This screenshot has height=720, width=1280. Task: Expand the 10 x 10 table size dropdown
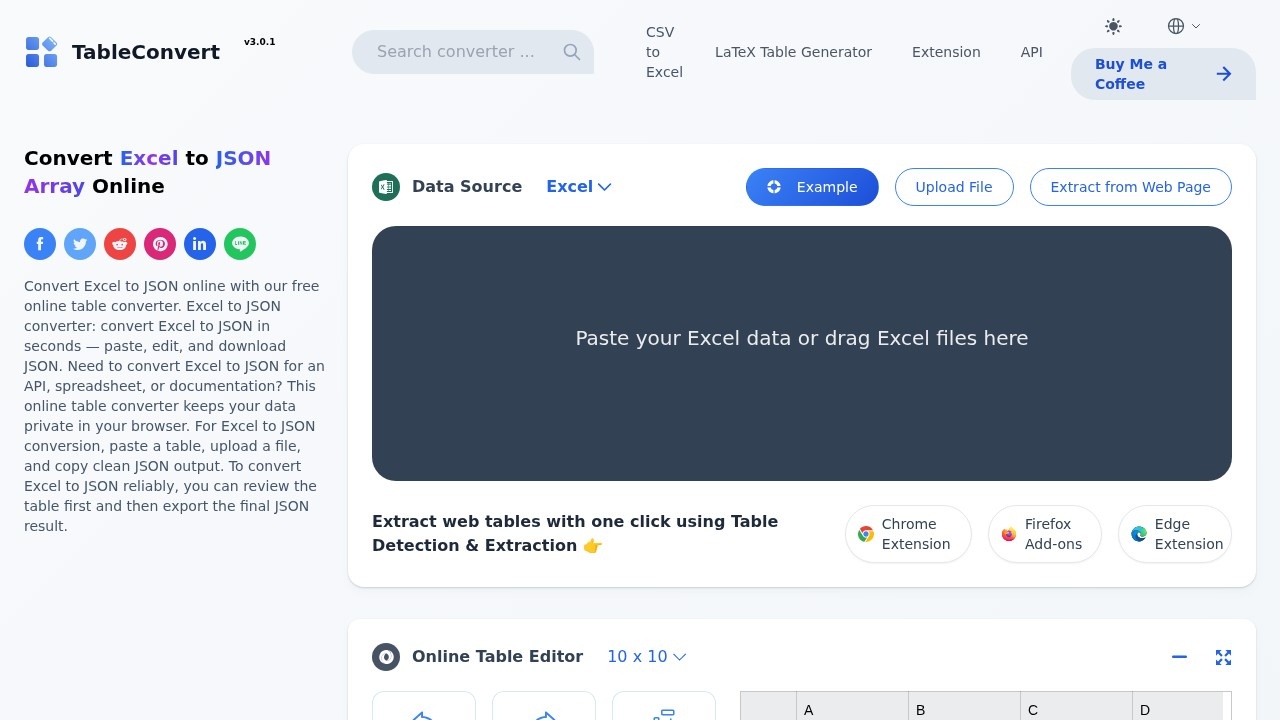click(646, 656)
